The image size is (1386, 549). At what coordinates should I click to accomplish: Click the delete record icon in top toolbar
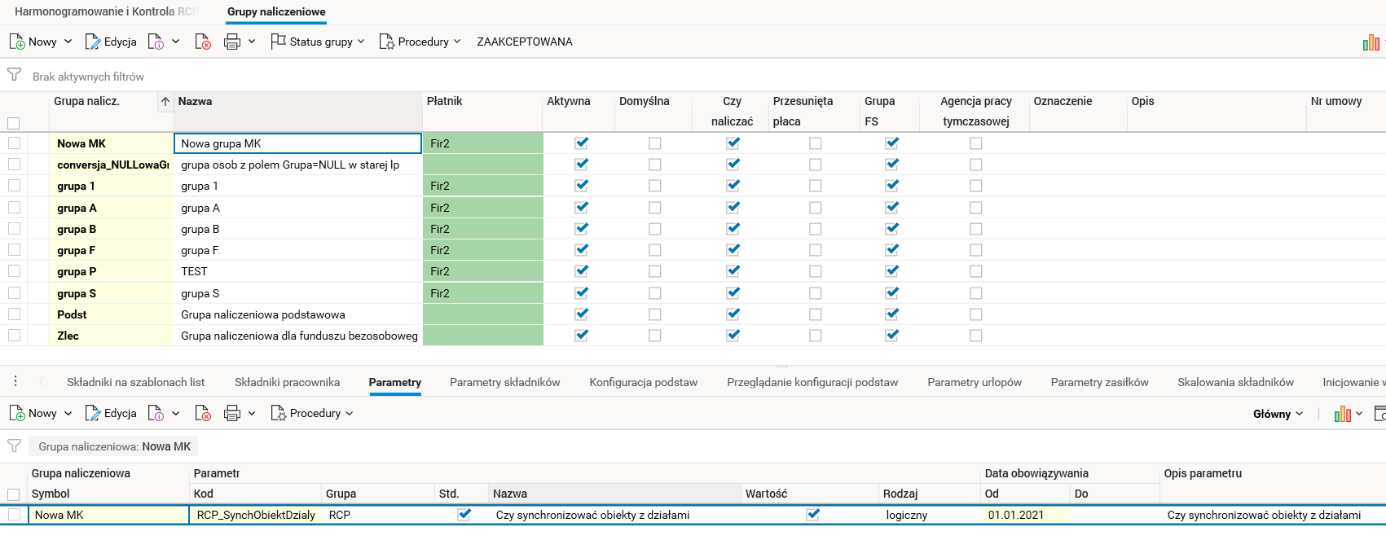point(203,42)
